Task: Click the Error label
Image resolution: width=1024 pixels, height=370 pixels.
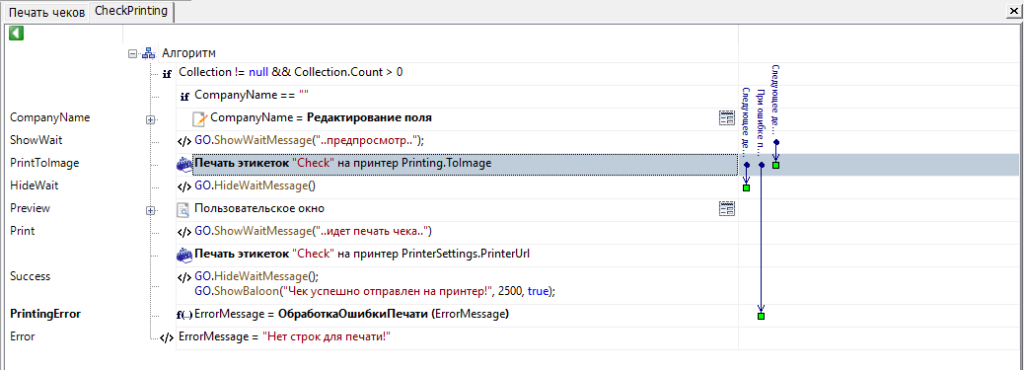Action: [x=23, y=337]
